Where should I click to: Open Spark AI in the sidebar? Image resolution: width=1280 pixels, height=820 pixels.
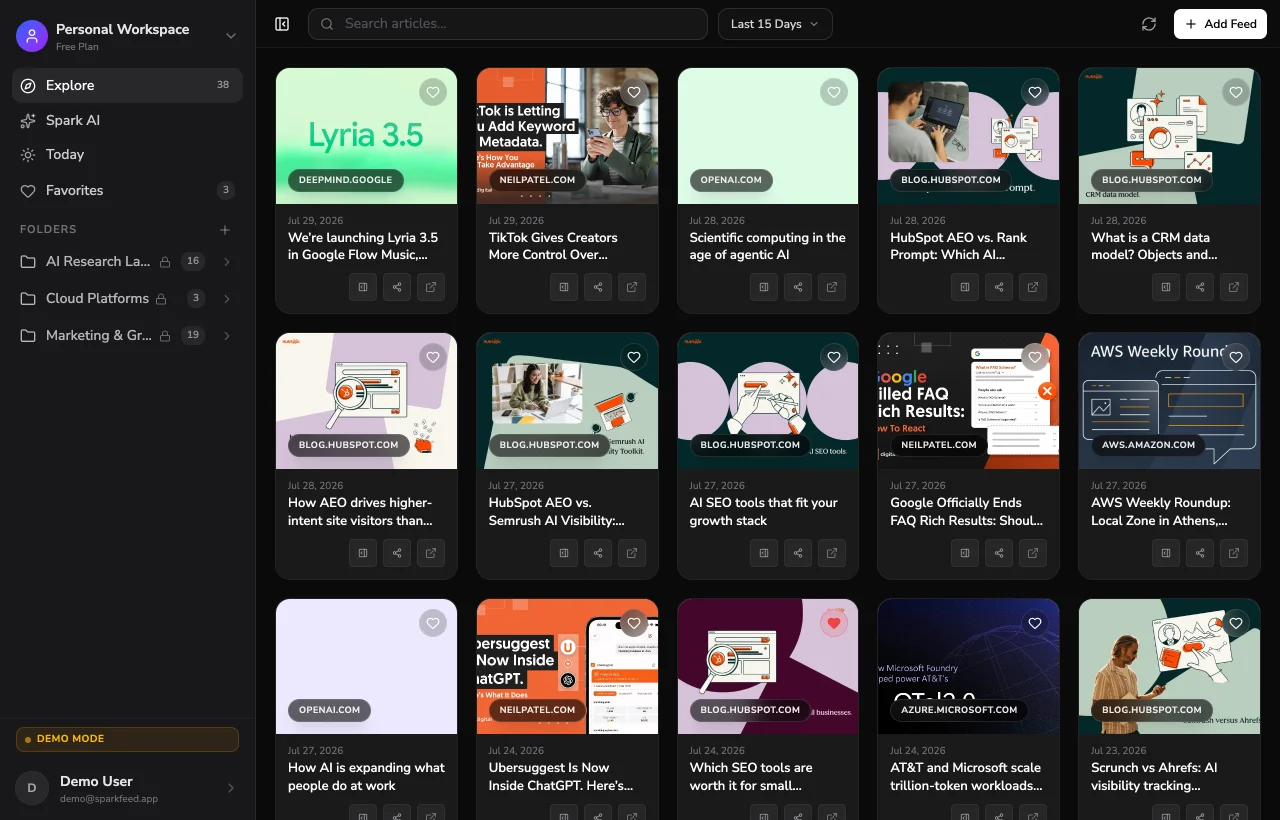click(x=127, y=120)
